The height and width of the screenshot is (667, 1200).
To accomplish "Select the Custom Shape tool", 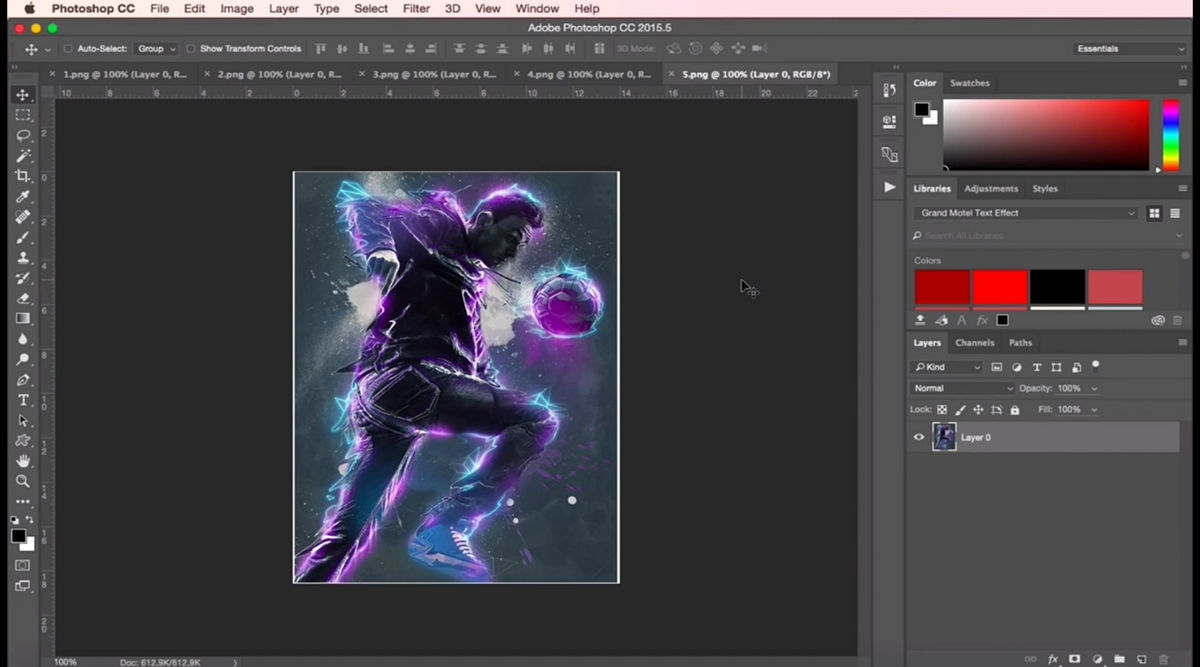I will click(23, 441).
